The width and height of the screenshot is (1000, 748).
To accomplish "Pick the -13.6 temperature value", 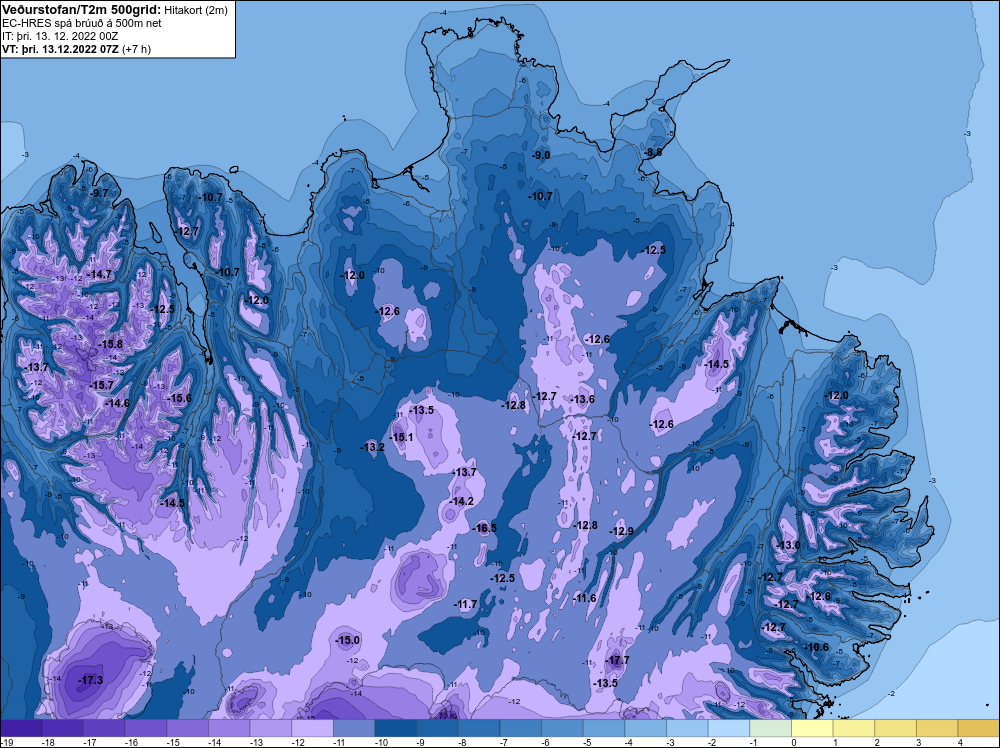I will tap(582, 399).
